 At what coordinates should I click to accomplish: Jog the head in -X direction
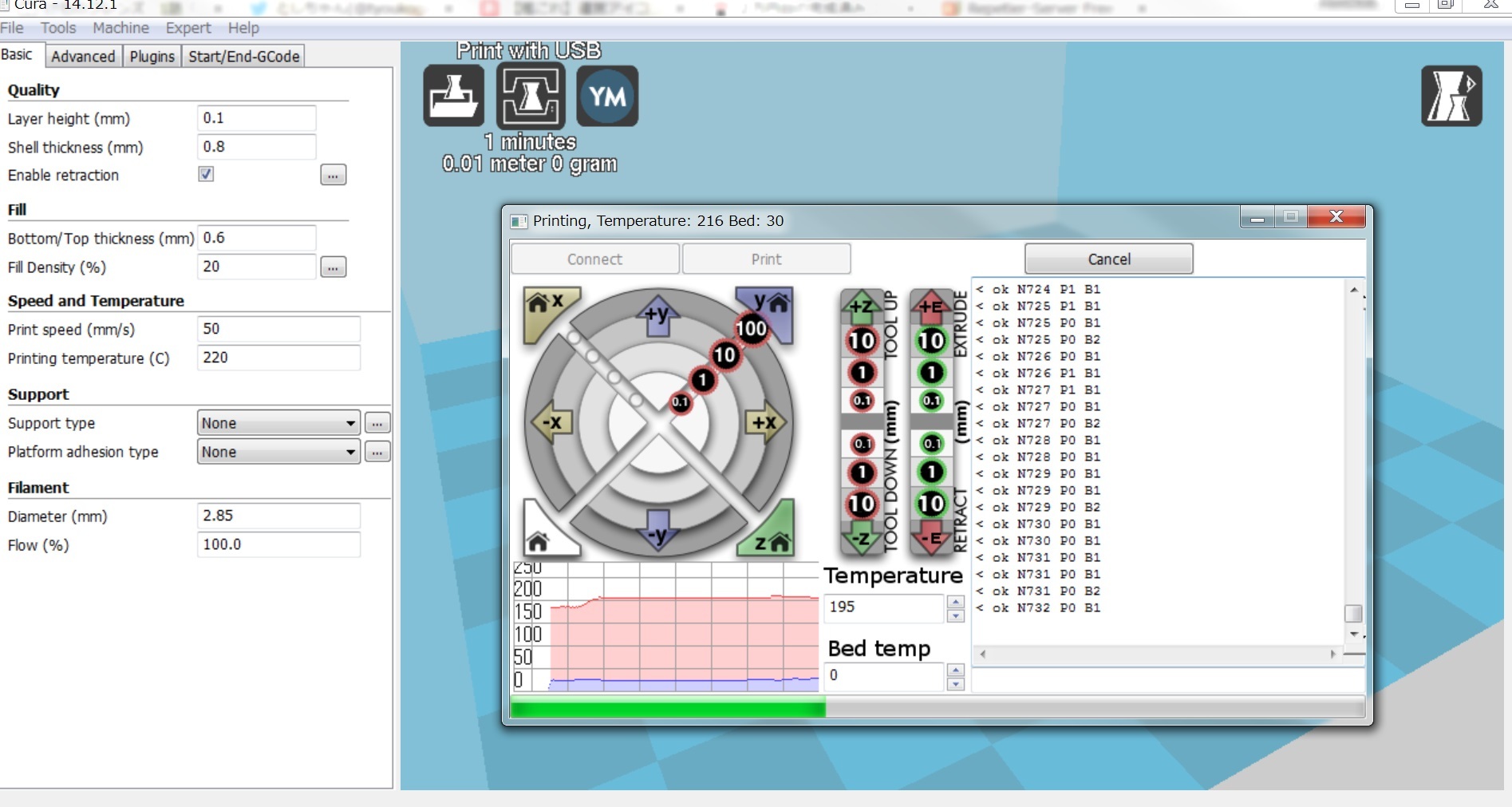[x=552, y=422]
